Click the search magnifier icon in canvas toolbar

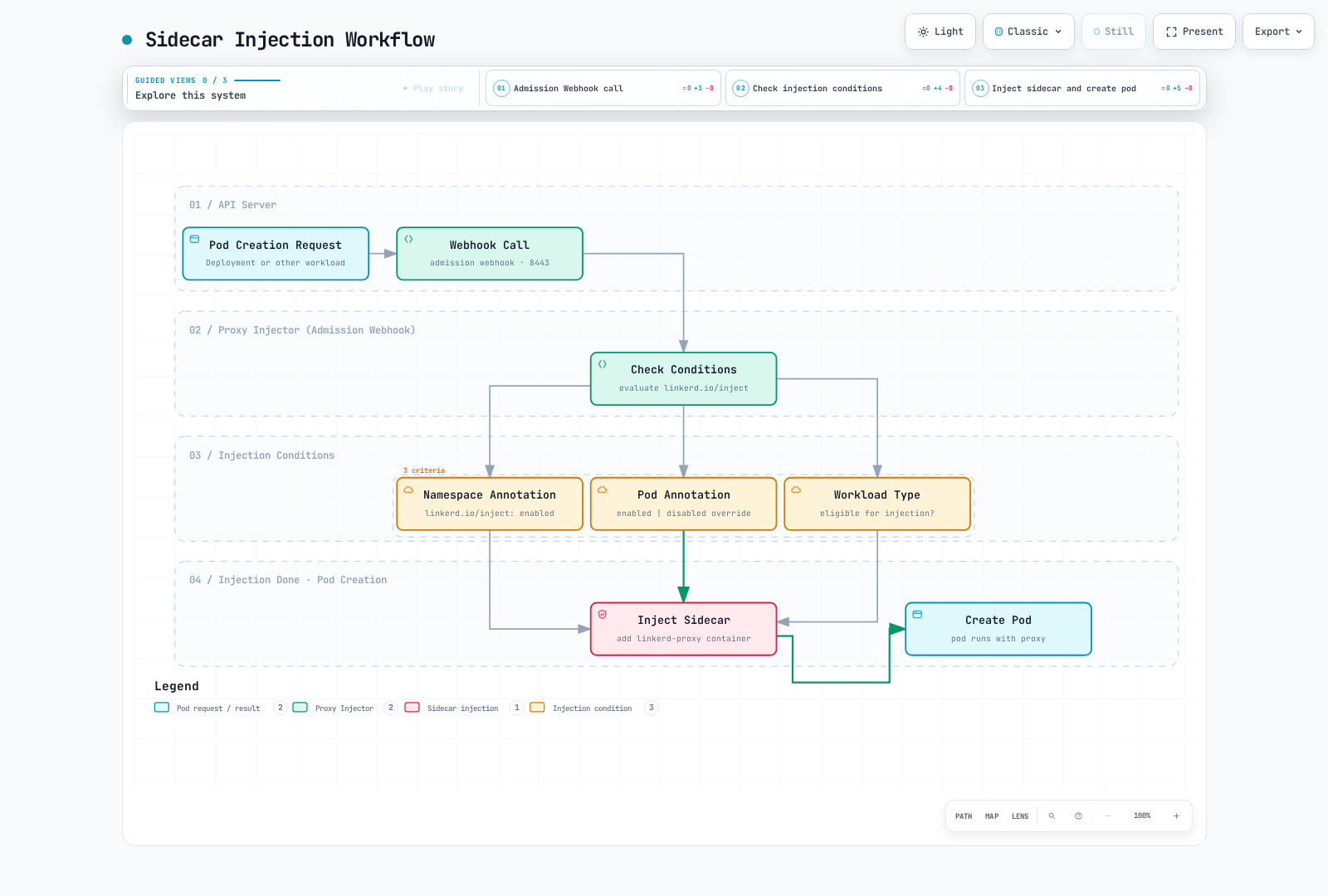tap(1052, 816)
